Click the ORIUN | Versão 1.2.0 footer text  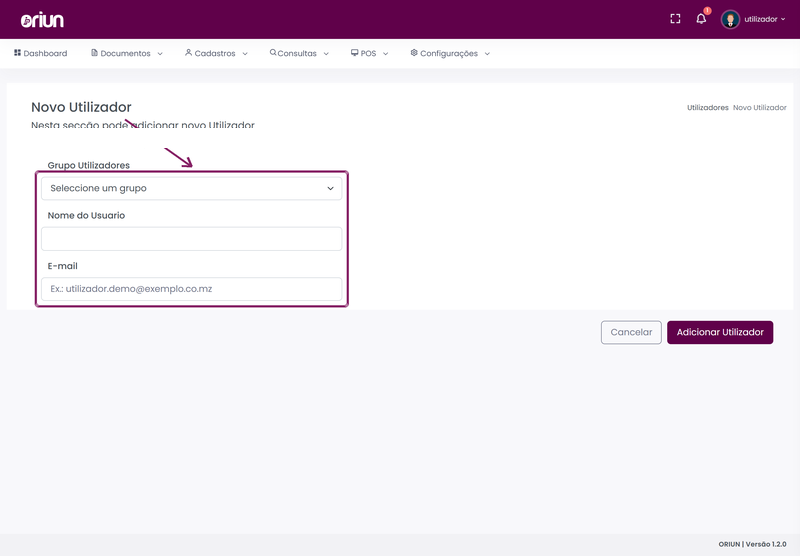752,544
